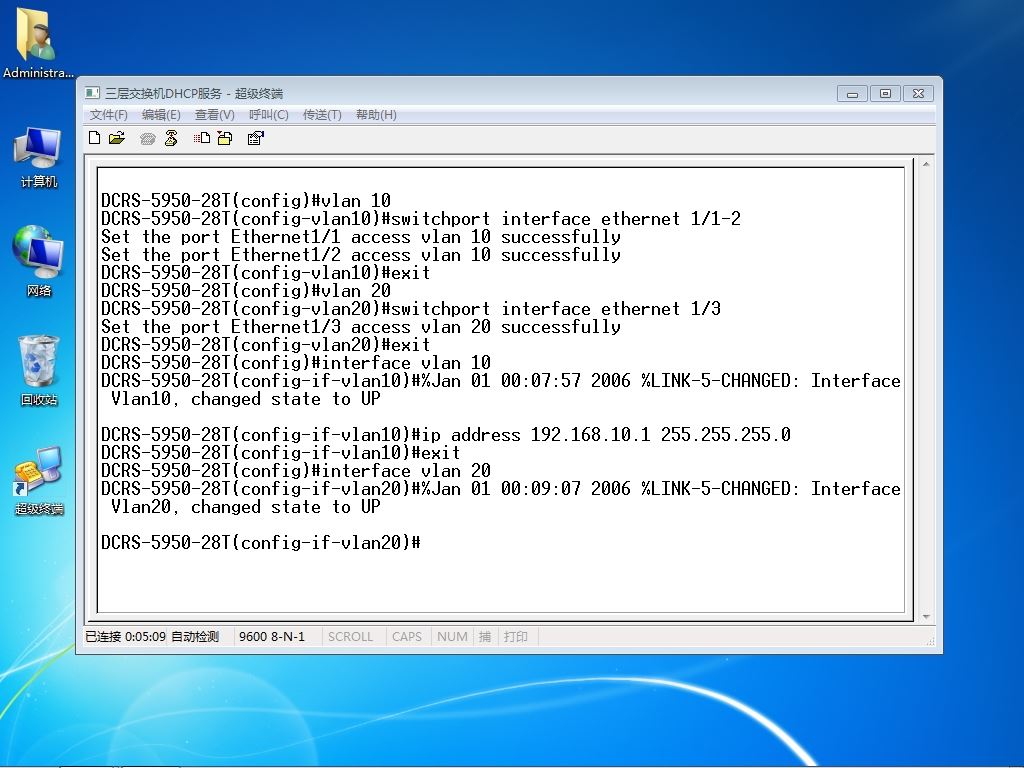This screenshot has height=768, width=1024.
Task: Click the terminal prompt line config-if-vlan20
Action: click(x=261, y=543)
